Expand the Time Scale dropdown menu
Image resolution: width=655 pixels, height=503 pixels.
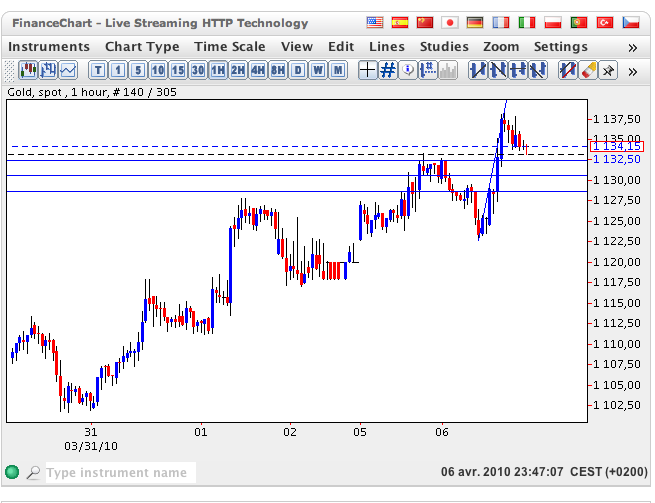pyautogui.click(x=230, y=46)
